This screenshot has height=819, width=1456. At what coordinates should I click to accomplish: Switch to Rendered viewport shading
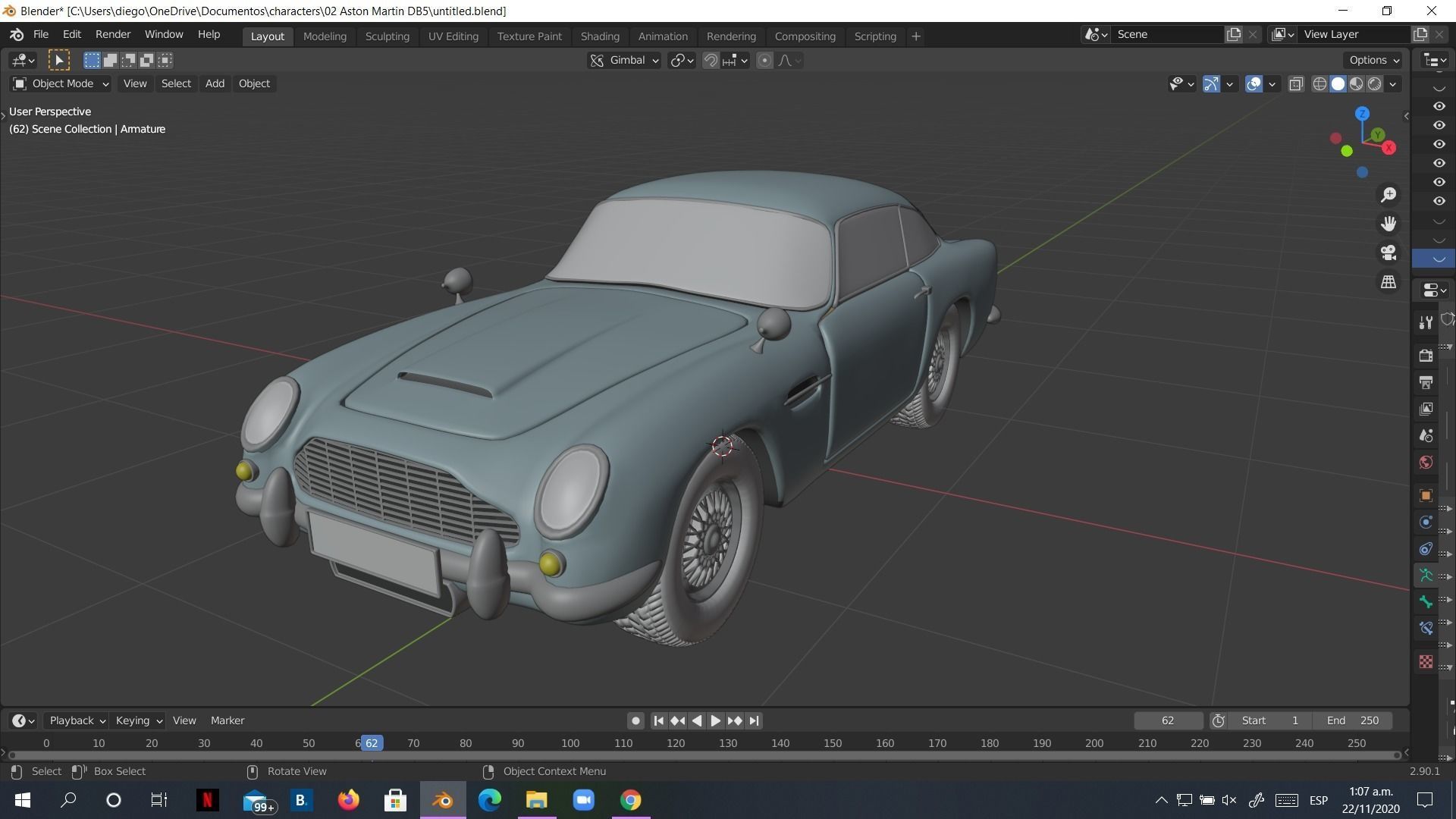(x=1374, y=84)
